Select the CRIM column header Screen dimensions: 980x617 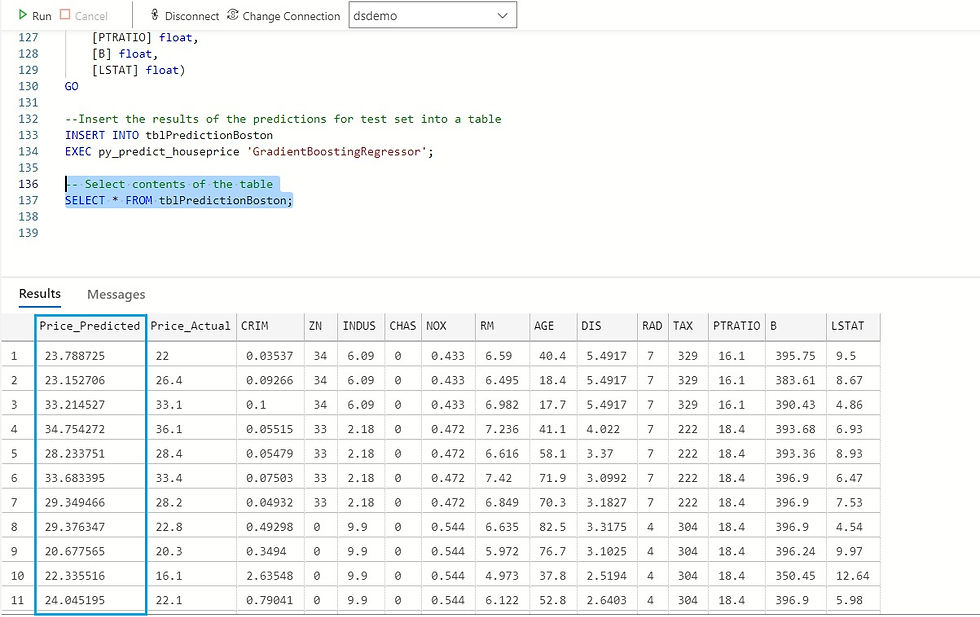pos(270,326)
